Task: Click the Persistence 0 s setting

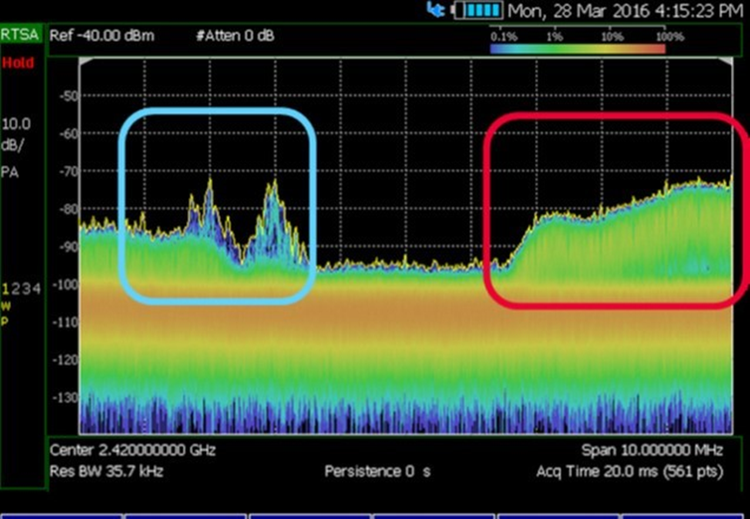Action: click(376, 471)
